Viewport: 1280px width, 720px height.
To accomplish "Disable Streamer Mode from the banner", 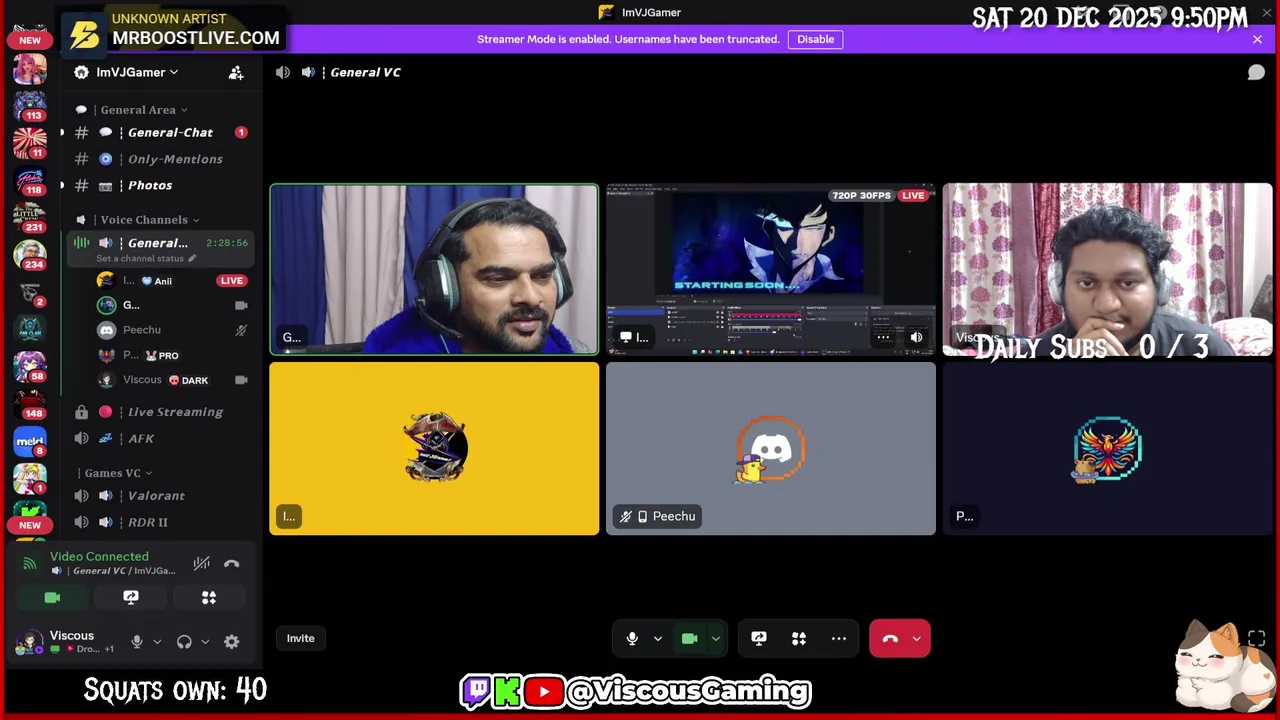I will (815, 39).
